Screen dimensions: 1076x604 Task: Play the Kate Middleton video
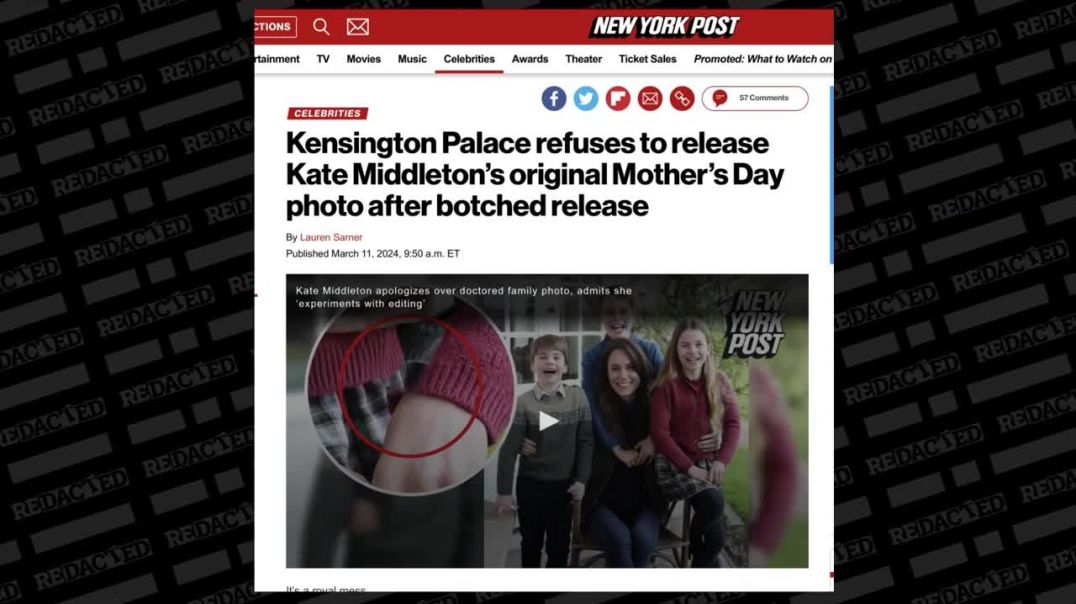(x=548, y=421)
